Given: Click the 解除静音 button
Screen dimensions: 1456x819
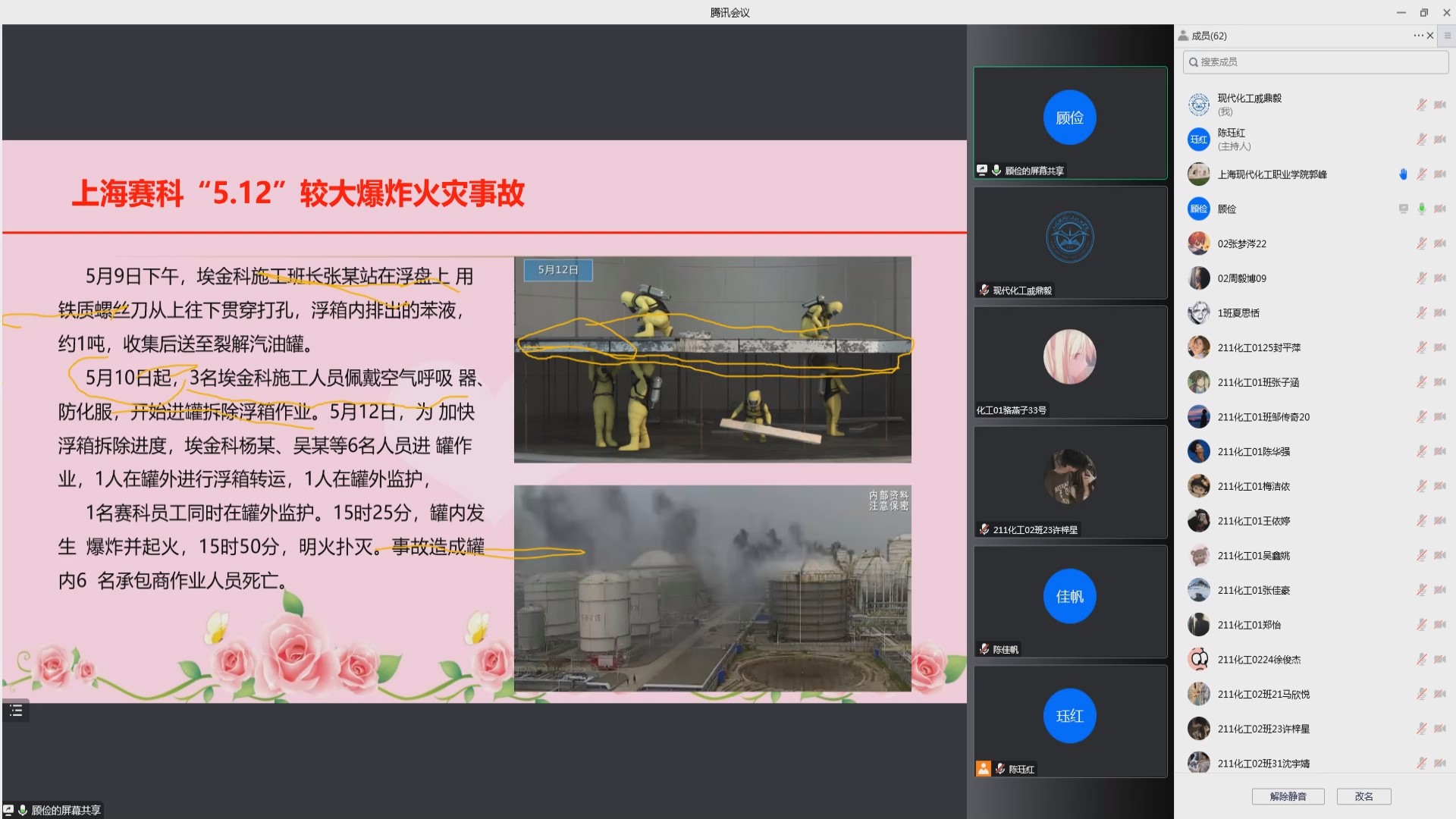Looking at the screenshot, I should tap(1288, 796).
